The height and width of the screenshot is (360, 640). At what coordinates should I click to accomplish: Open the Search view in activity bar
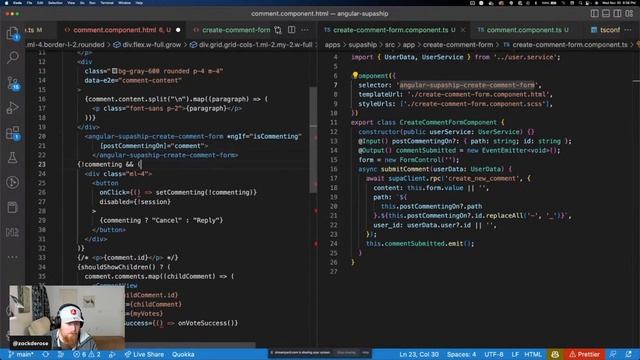(13, 57)
